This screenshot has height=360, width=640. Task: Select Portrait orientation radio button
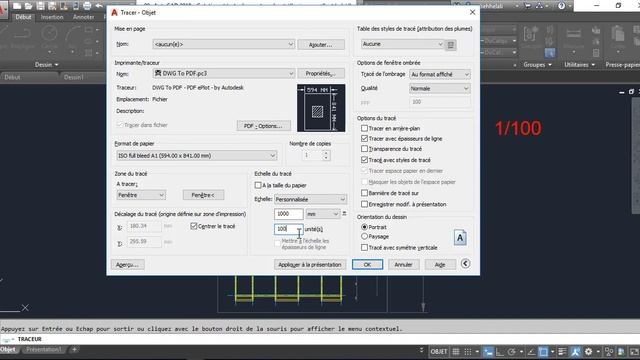point(364,227)
